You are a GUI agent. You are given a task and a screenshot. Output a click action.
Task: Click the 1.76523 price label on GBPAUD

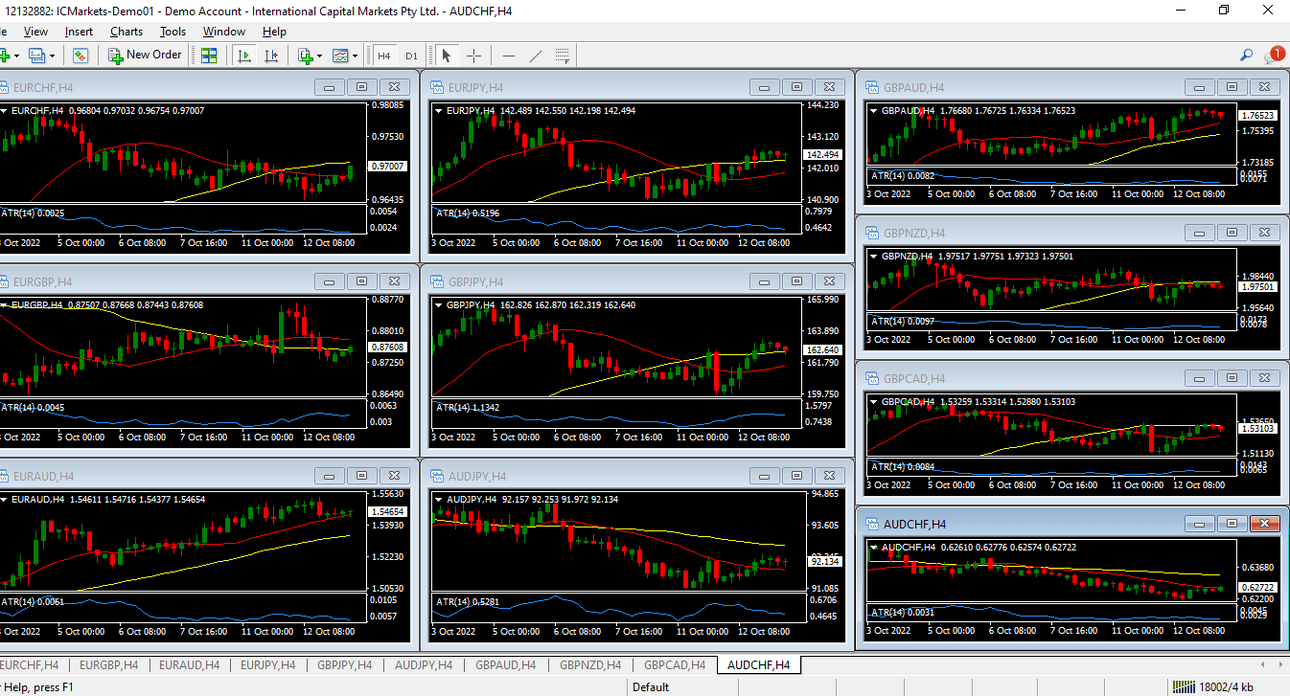[1257, 116]
